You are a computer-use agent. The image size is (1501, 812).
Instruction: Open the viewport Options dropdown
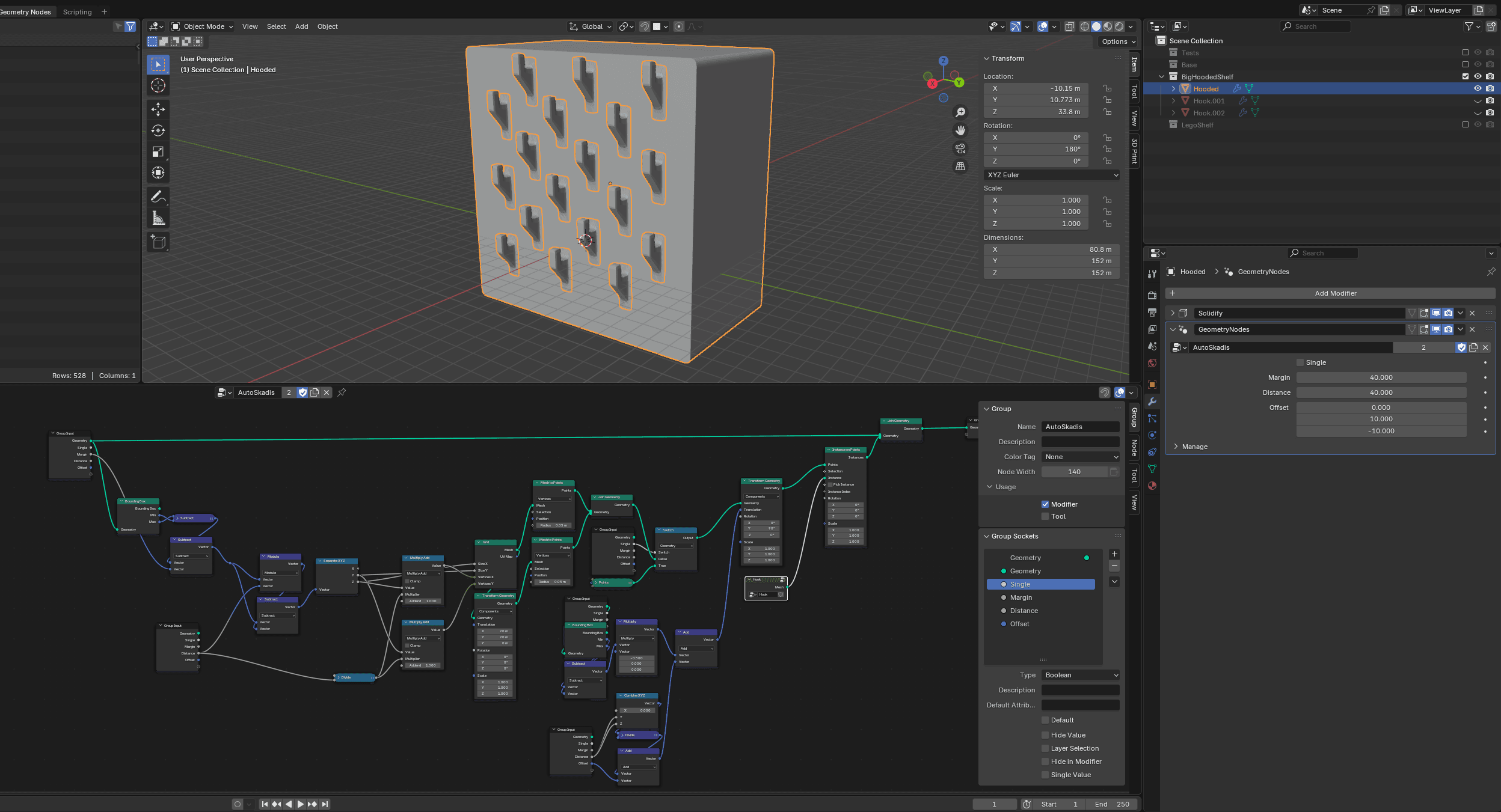(1119, 41)
